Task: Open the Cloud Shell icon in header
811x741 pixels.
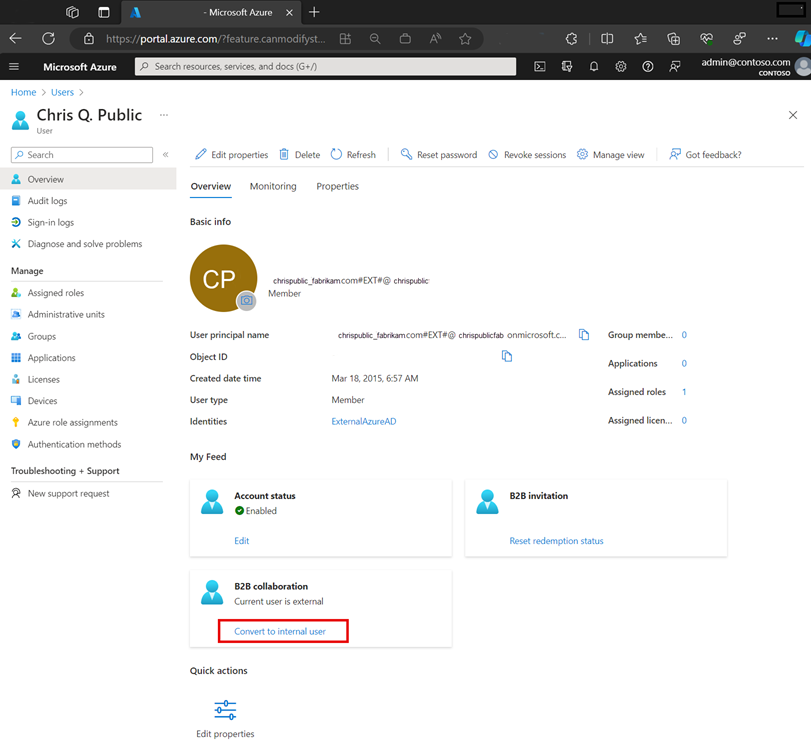Action: 540,67
